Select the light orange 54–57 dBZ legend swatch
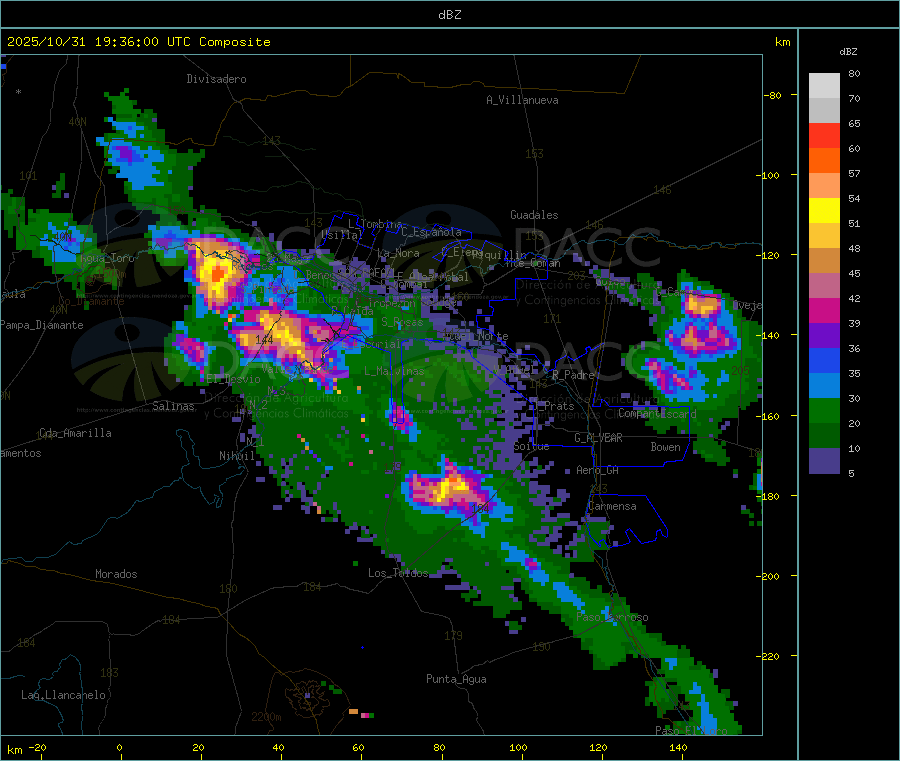The width and height of the screenshot is (900, 761). coord(824,186)
